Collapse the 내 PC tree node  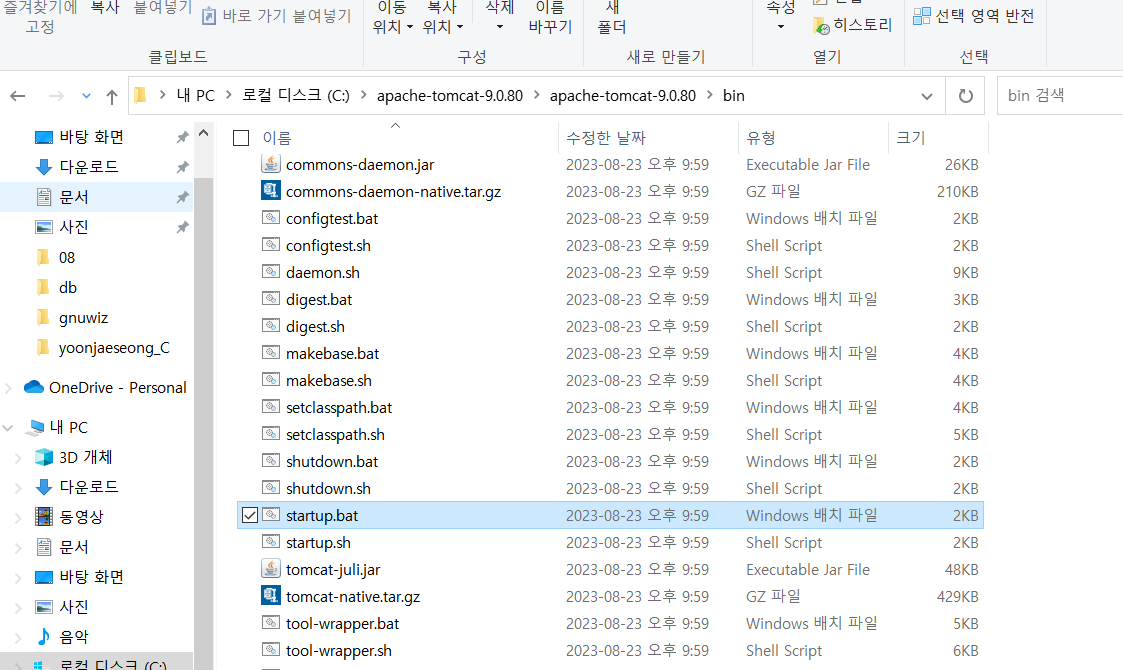[x=8, y=428]
